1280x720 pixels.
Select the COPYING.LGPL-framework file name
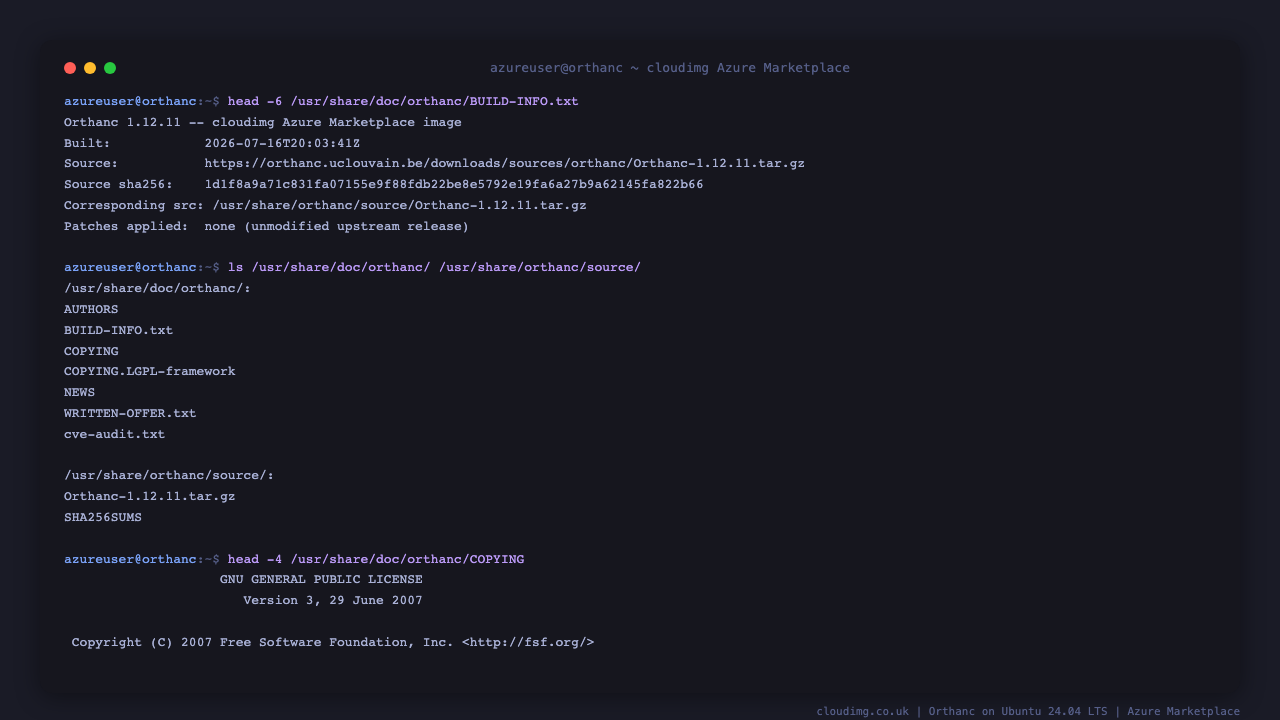point(150,372)
